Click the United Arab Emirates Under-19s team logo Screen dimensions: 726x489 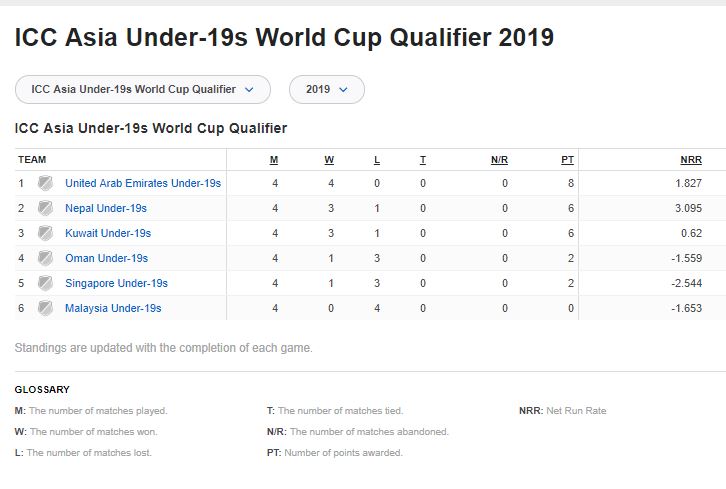(45, 183)
